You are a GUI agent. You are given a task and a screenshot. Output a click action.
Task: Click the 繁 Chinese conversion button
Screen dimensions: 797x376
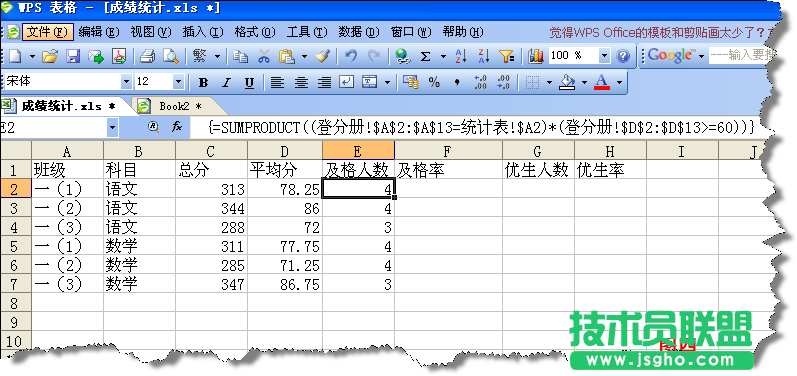click(199, 56)
